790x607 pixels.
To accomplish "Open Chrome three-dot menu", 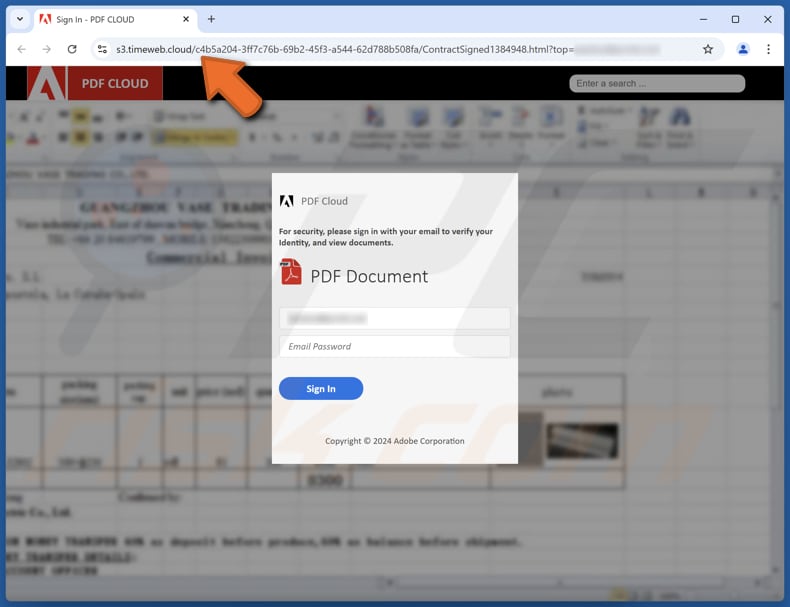I will pyautogui.click(x=768, y=49).
